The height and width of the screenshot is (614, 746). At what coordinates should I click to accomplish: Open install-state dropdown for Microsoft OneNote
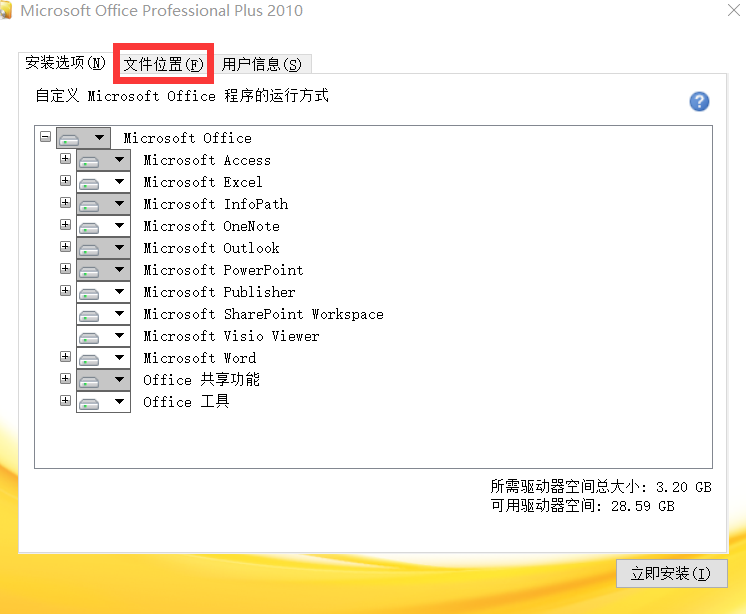(103, 226)
